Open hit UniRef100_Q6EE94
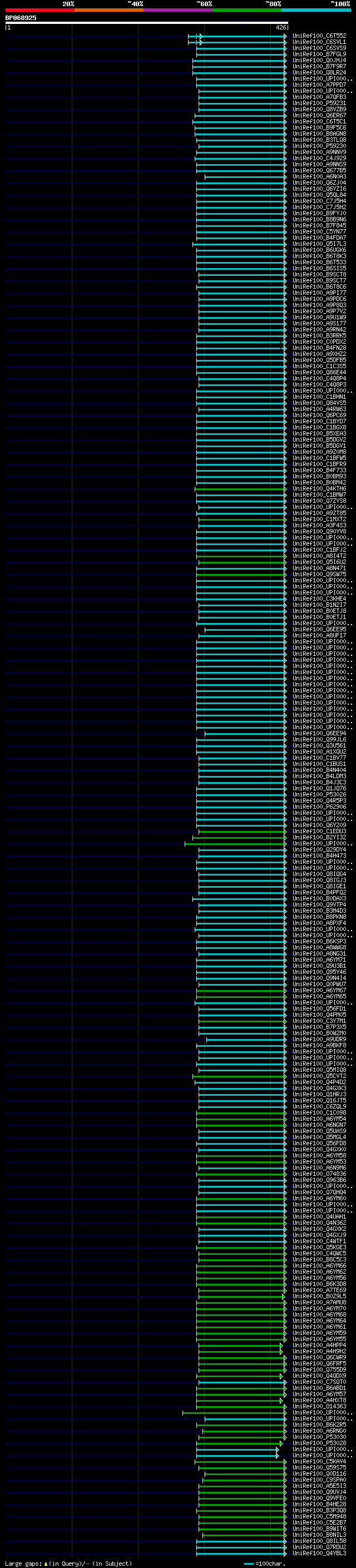Viewport: 356px width, 1568px height. tap(319, 734)
